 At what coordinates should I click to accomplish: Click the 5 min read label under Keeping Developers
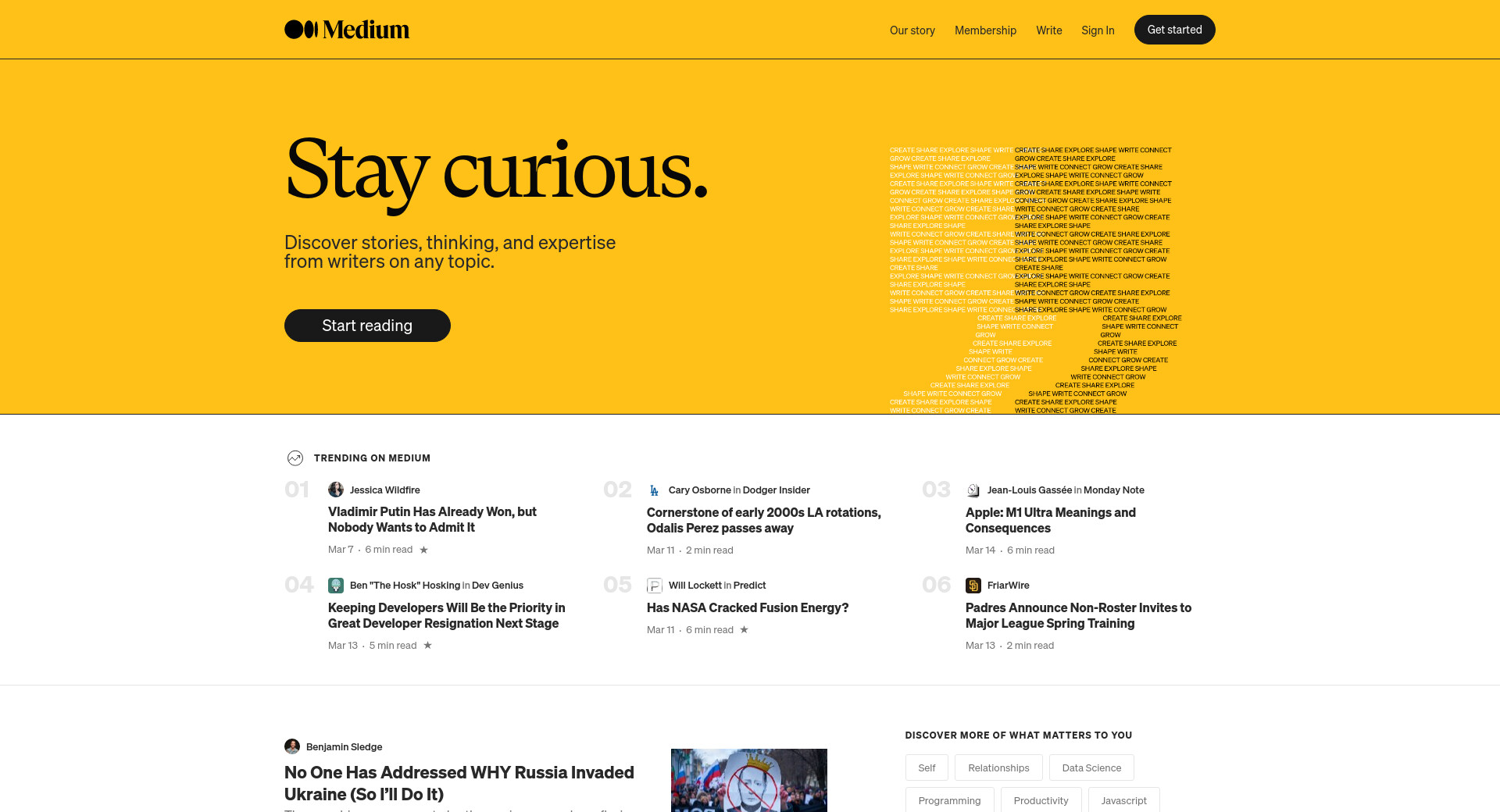[393, 646]
